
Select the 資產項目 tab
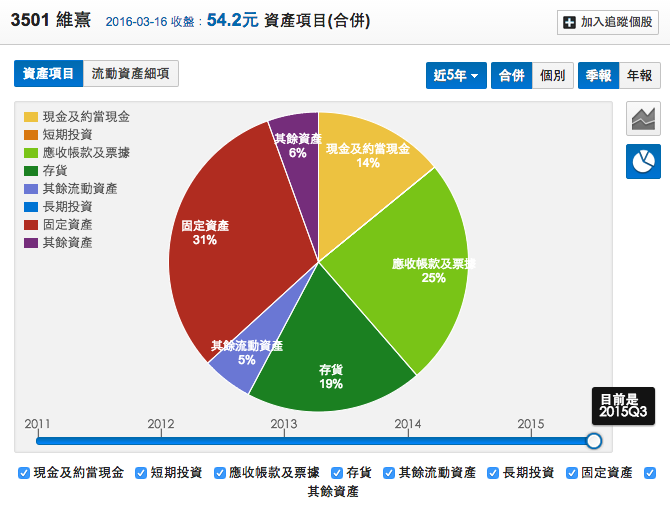(x=48, y=73)
